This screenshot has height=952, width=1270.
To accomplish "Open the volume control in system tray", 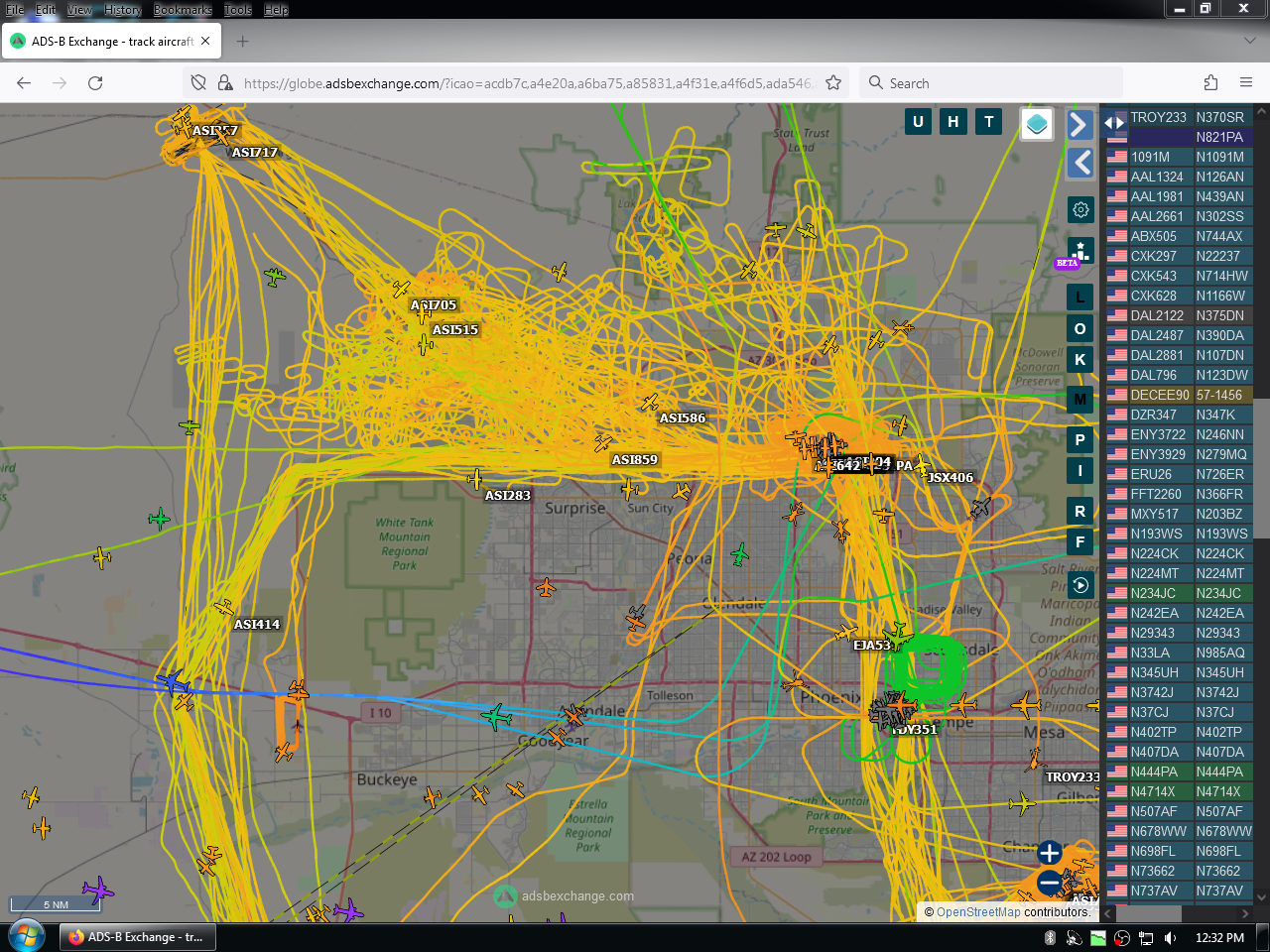I will tap(1171, 938).
